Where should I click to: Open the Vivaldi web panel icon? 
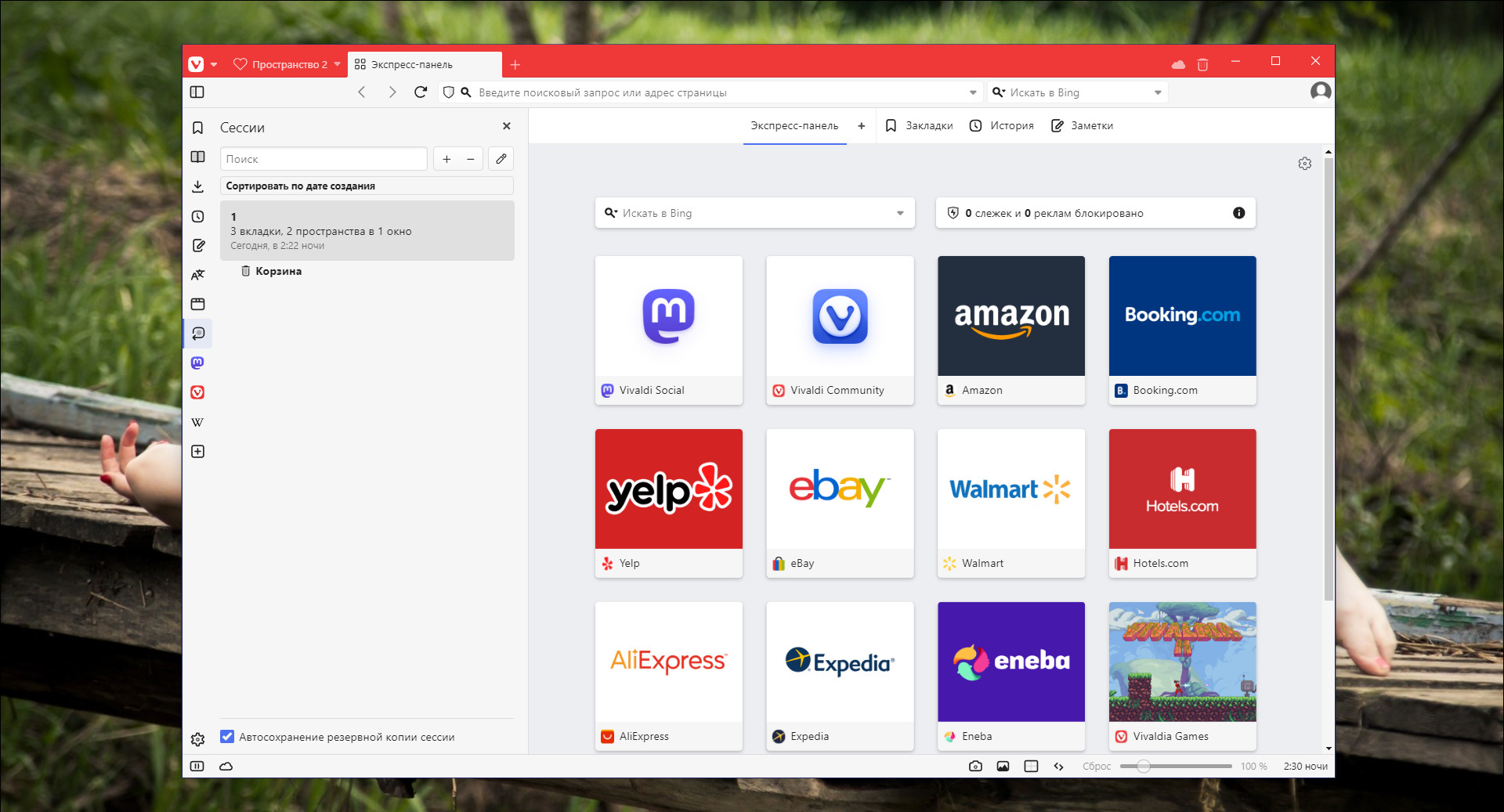(197, 392)
